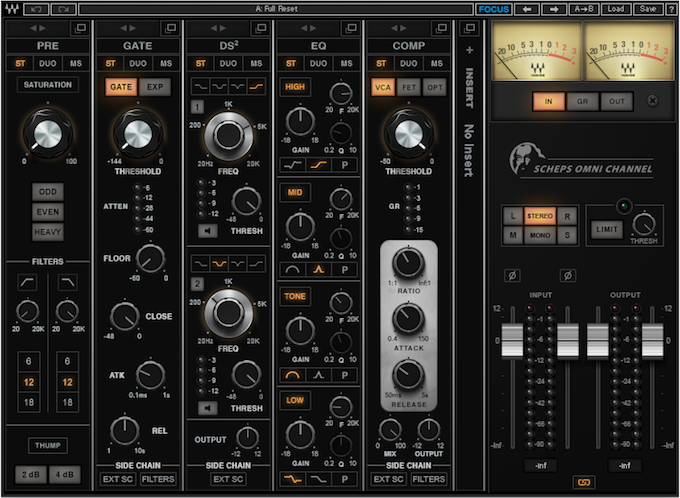
Task: Audition DS² band 2 with speaker icon
Action: click(x=208, y=408)
